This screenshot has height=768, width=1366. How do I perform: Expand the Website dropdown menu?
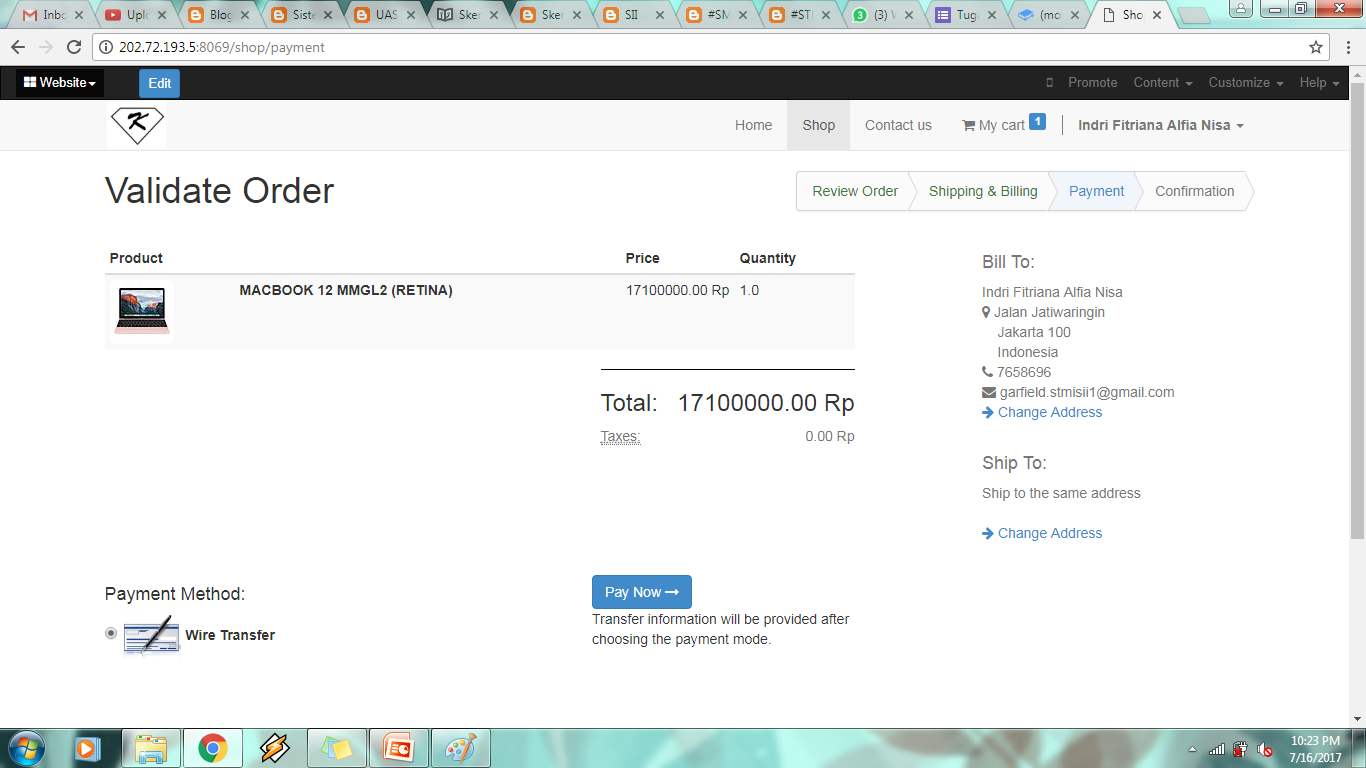(x=60, y=83)
